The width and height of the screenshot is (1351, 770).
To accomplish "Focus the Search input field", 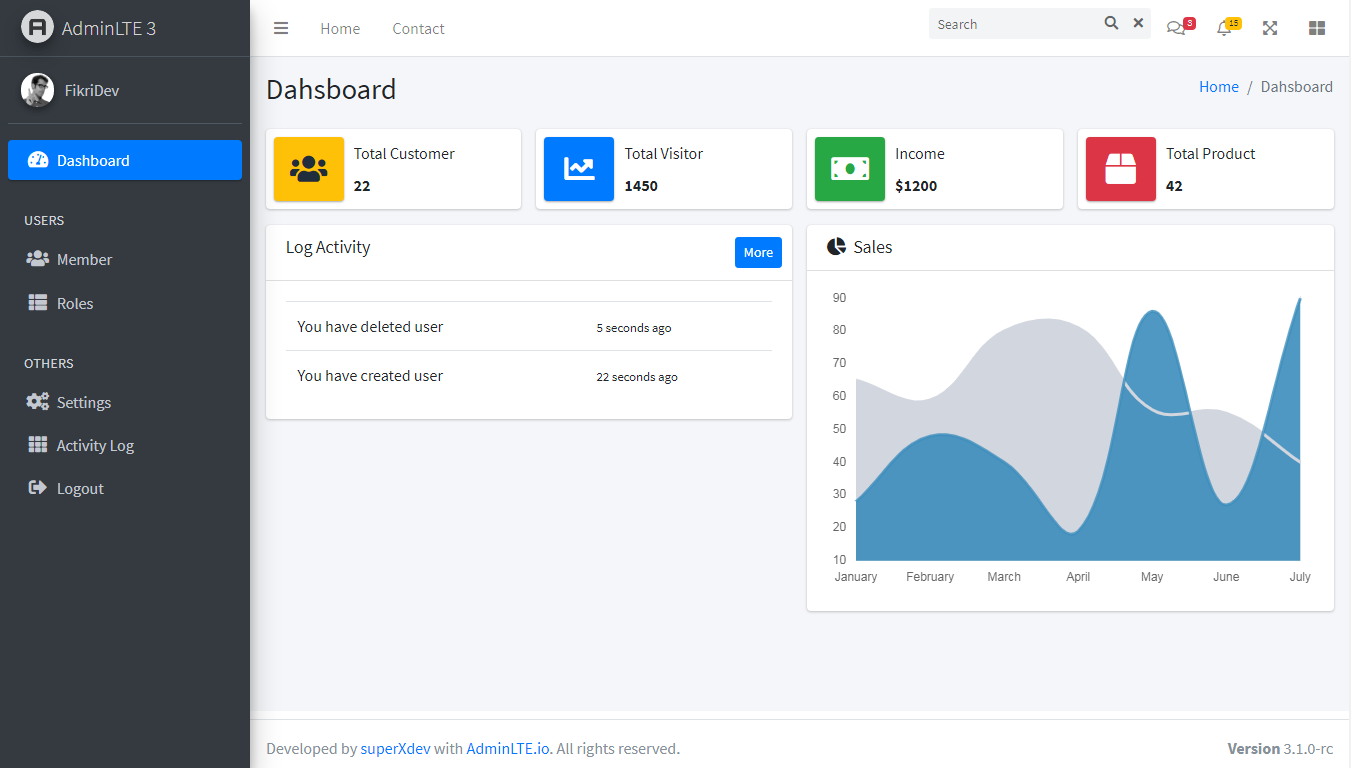I will click(1013, 24).
